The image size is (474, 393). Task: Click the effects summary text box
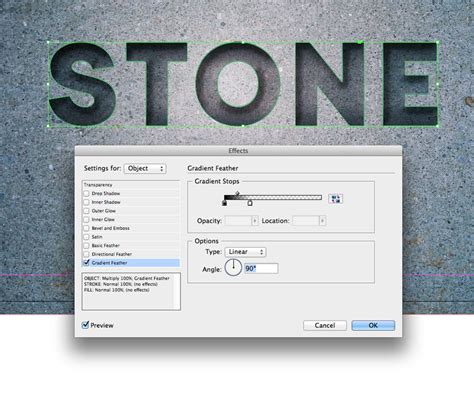pyautogui.click(x=131, y=292)
